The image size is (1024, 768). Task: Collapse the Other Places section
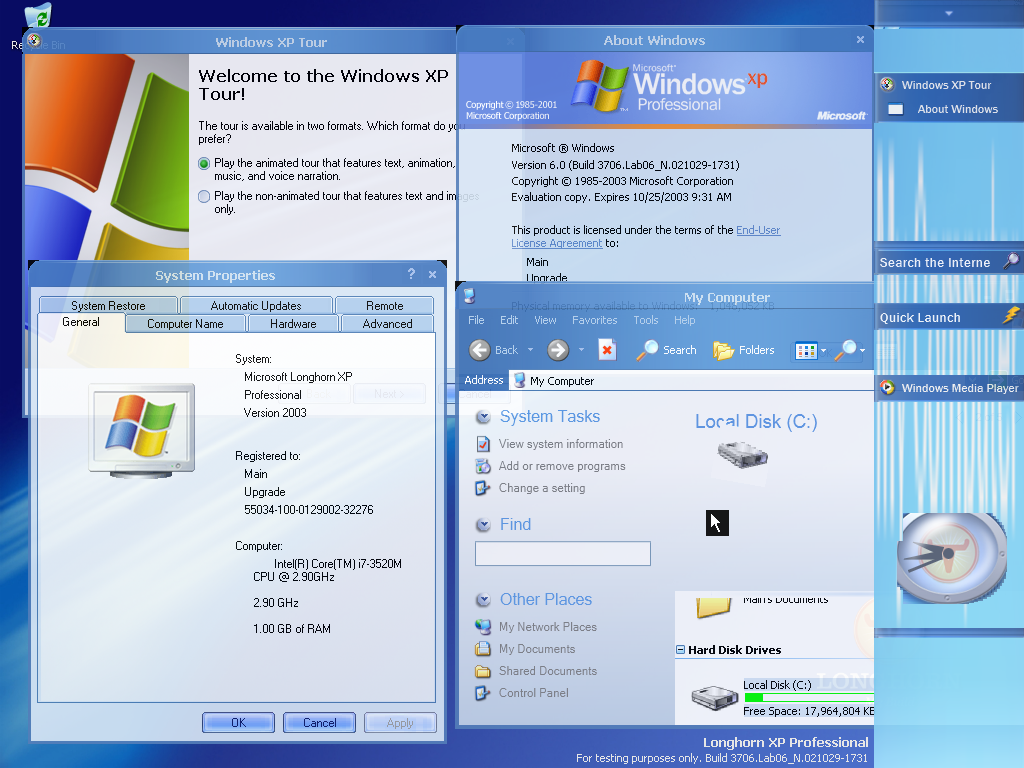click(483, 600)
